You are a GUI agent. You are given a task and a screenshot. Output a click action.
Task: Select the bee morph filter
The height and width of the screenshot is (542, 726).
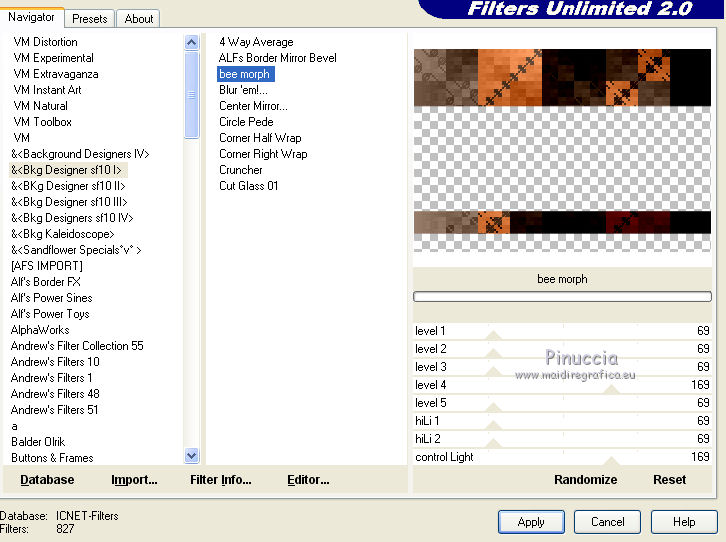coord(245,74)
